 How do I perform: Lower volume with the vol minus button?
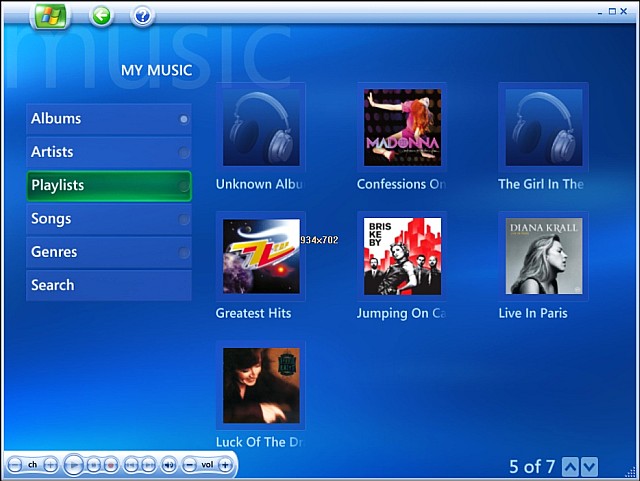(x=189, y=465)
